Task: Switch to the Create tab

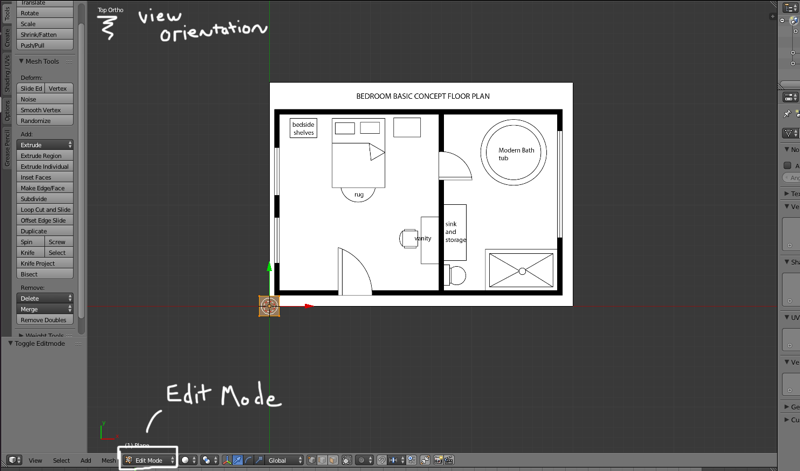Action: click(7, 37)
